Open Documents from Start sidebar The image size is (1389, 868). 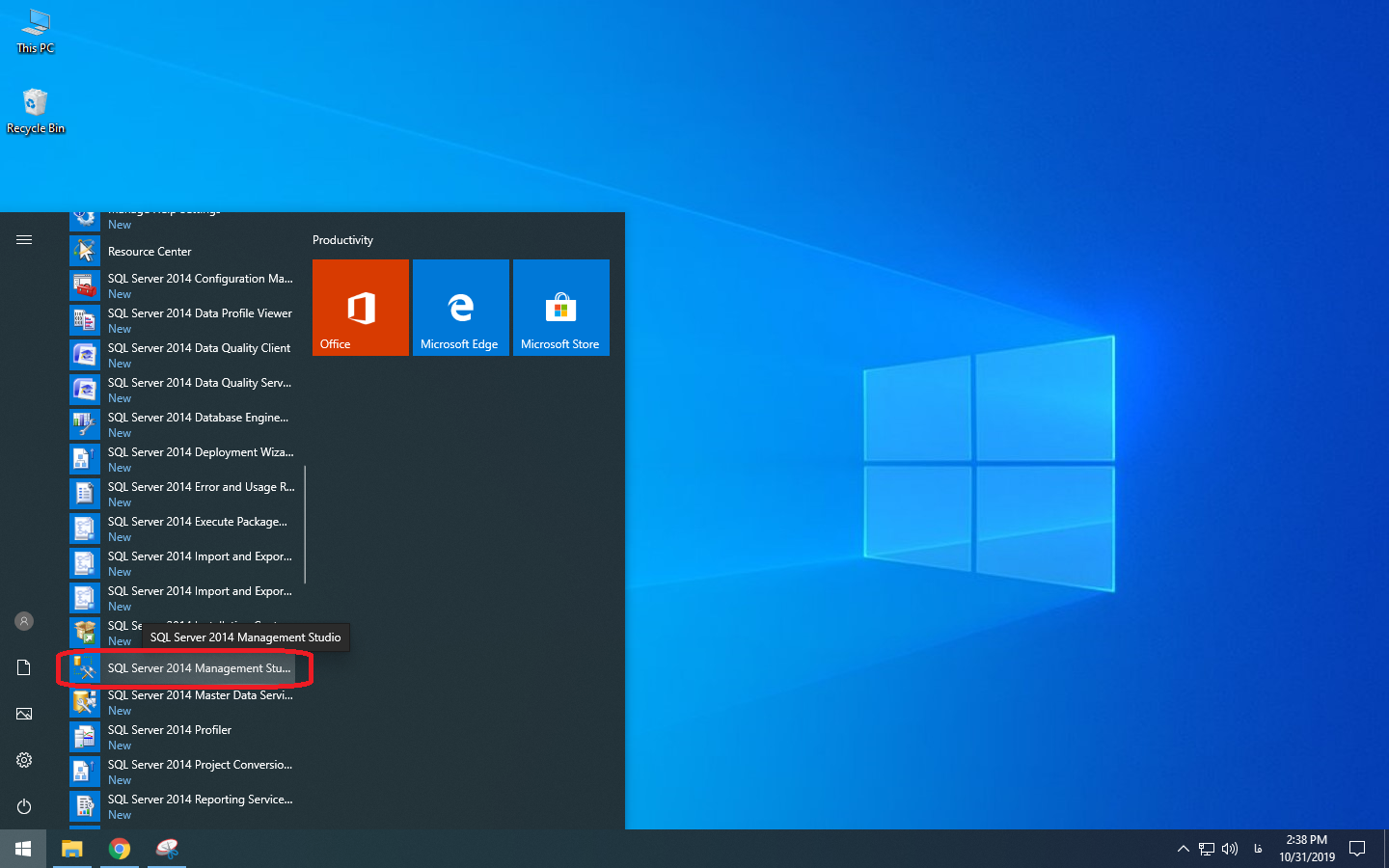(24, 667)
